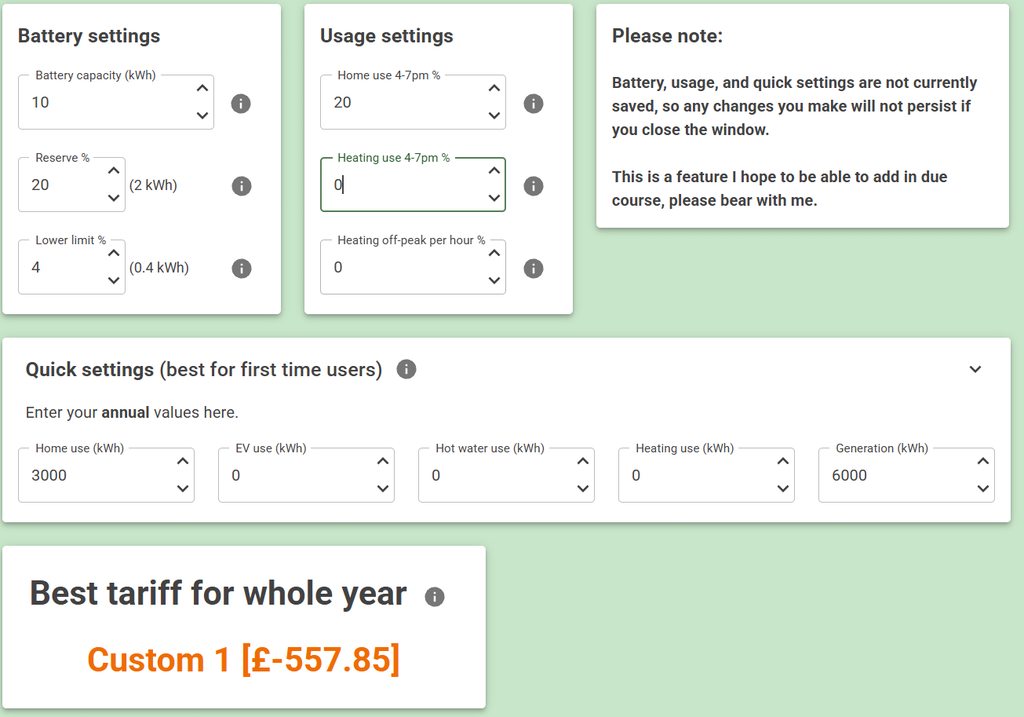This screenshot has width=1024, height=717.
Task: Collapse the Quick settings panel chevron
Action: click(x=976, y=369)
